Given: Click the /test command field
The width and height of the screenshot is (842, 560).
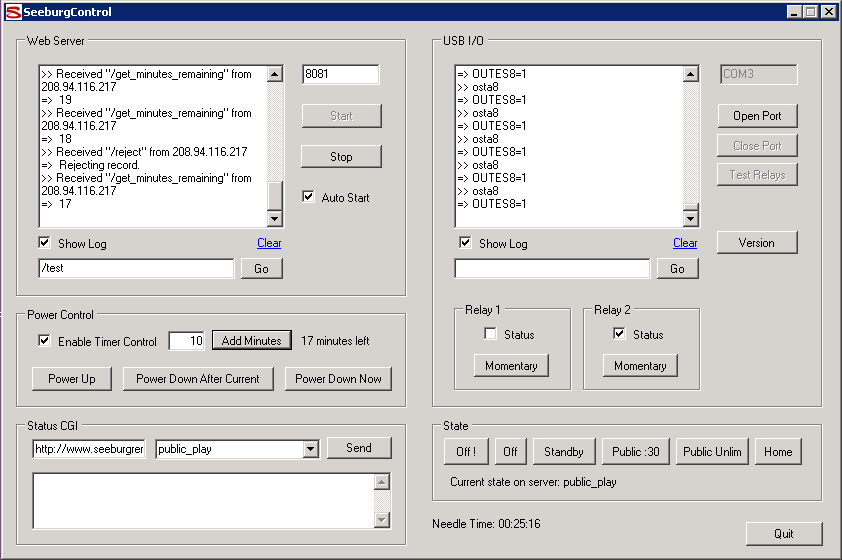Looking at the screenshot, I should 136,268.
